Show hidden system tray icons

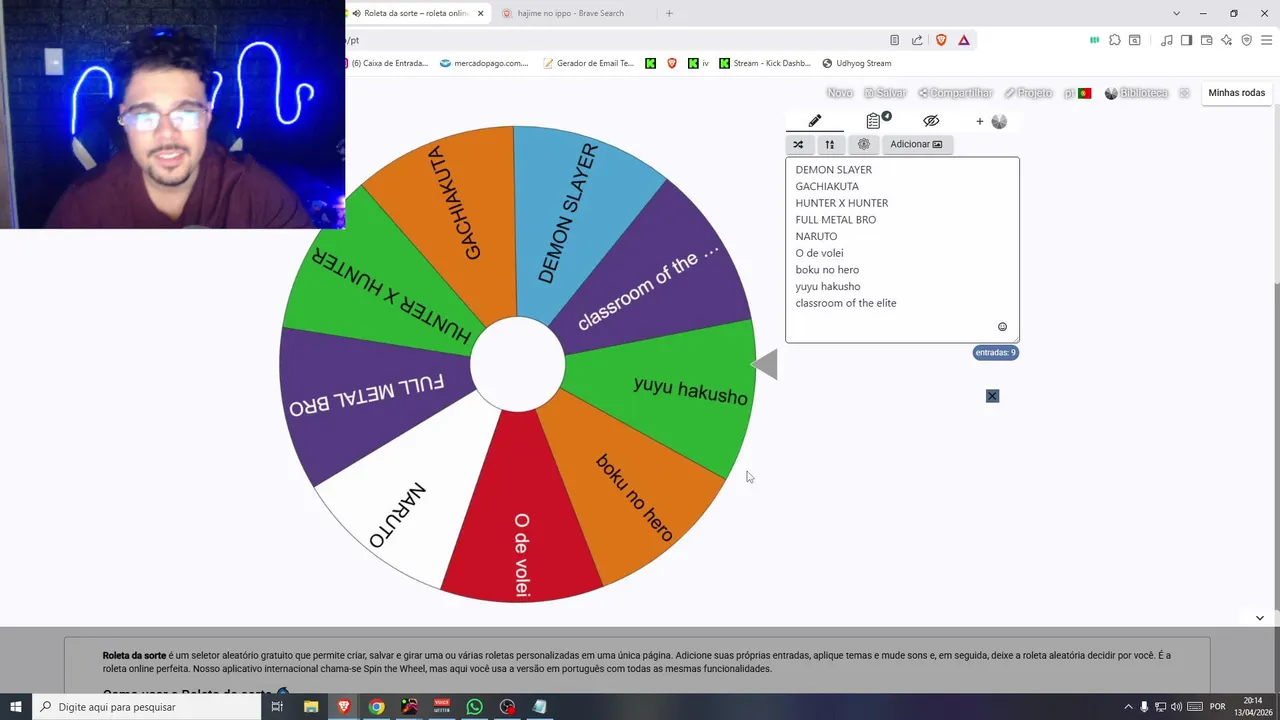(1129, 707)
